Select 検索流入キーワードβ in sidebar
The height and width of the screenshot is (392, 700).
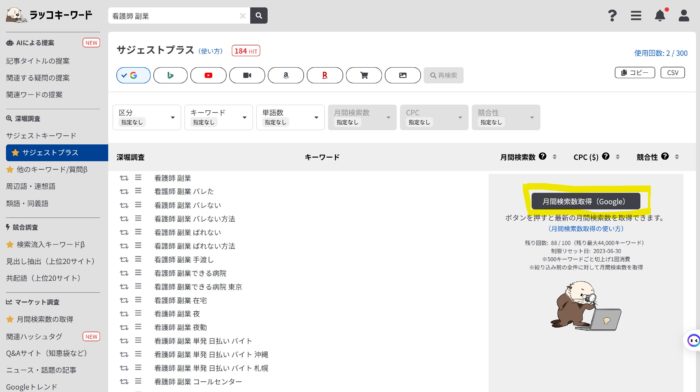coord(46,244)
